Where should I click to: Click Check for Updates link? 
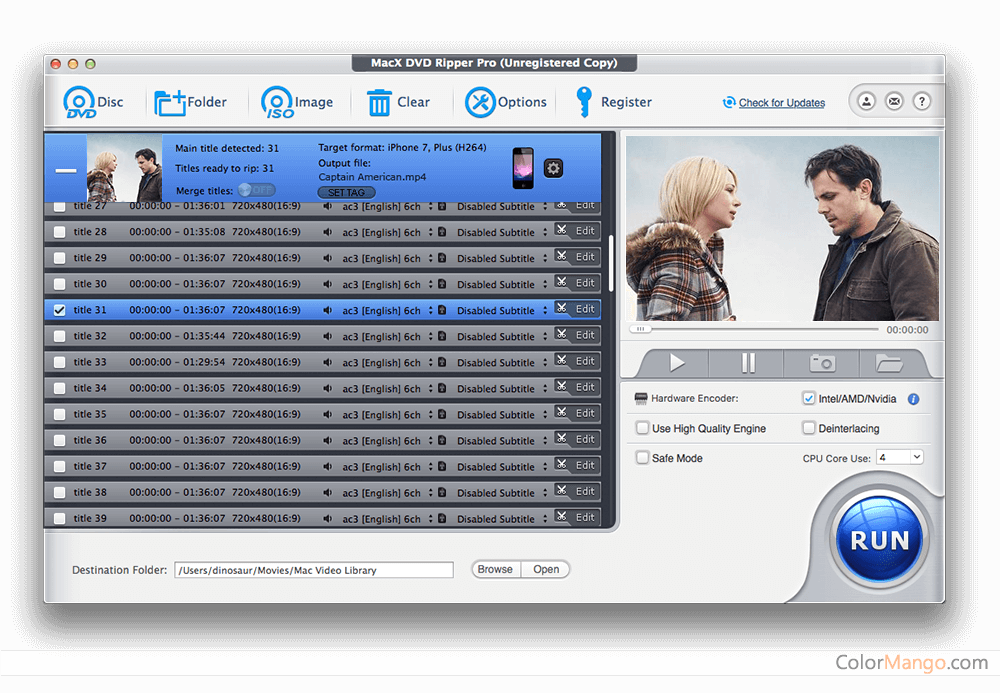(x=782, y=103)
